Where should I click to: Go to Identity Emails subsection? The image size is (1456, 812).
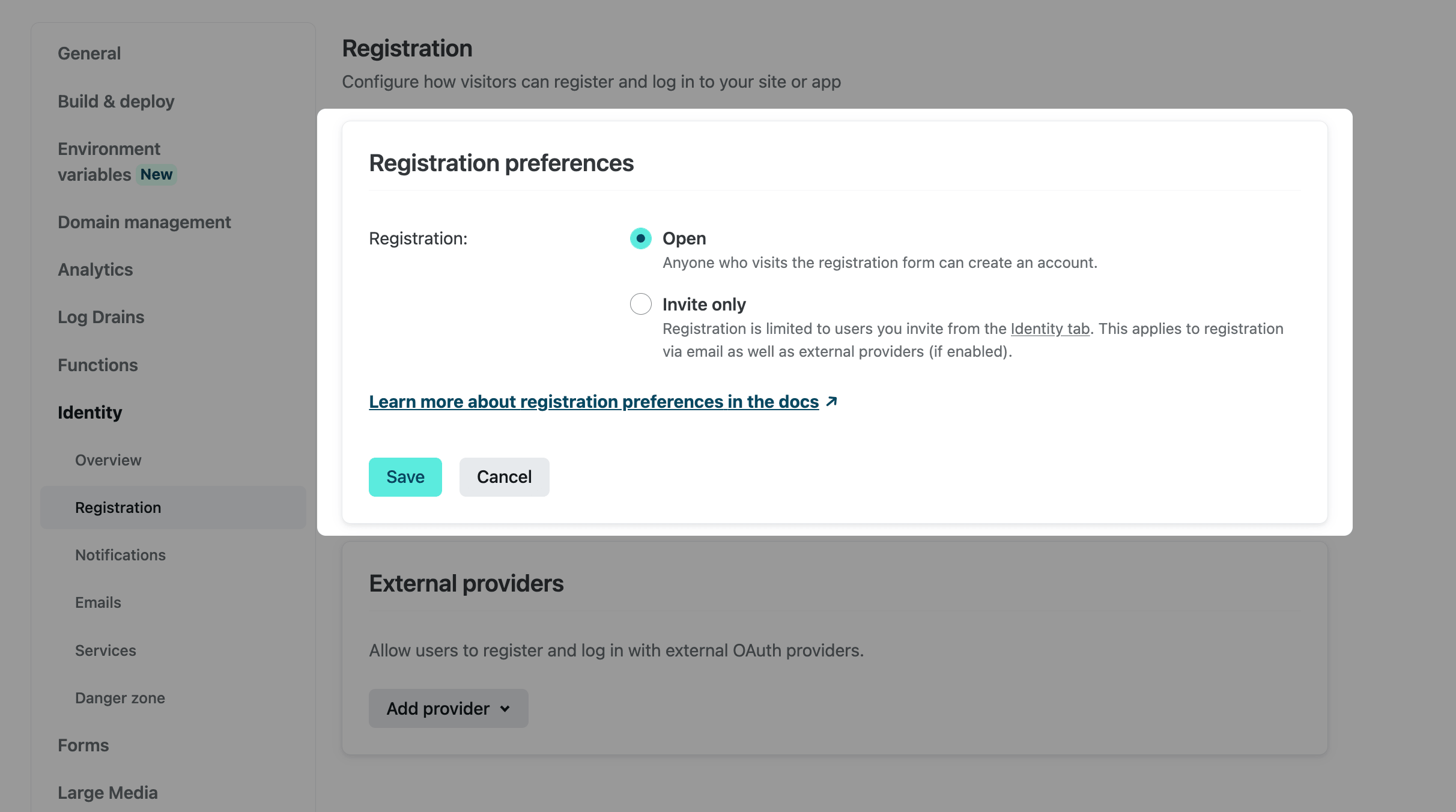98,602
